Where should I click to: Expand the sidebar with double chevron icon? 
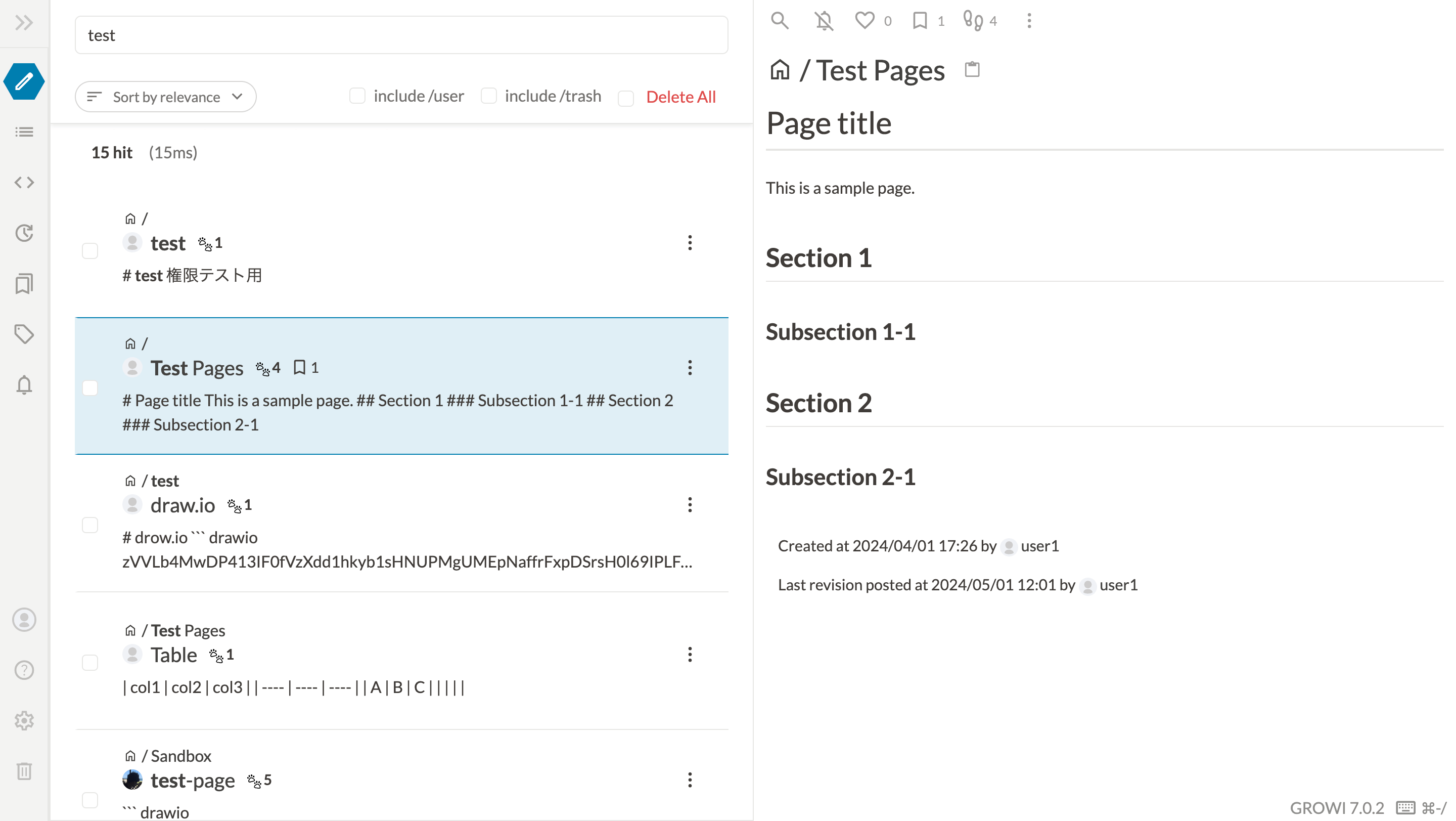(x=24, y=23)
